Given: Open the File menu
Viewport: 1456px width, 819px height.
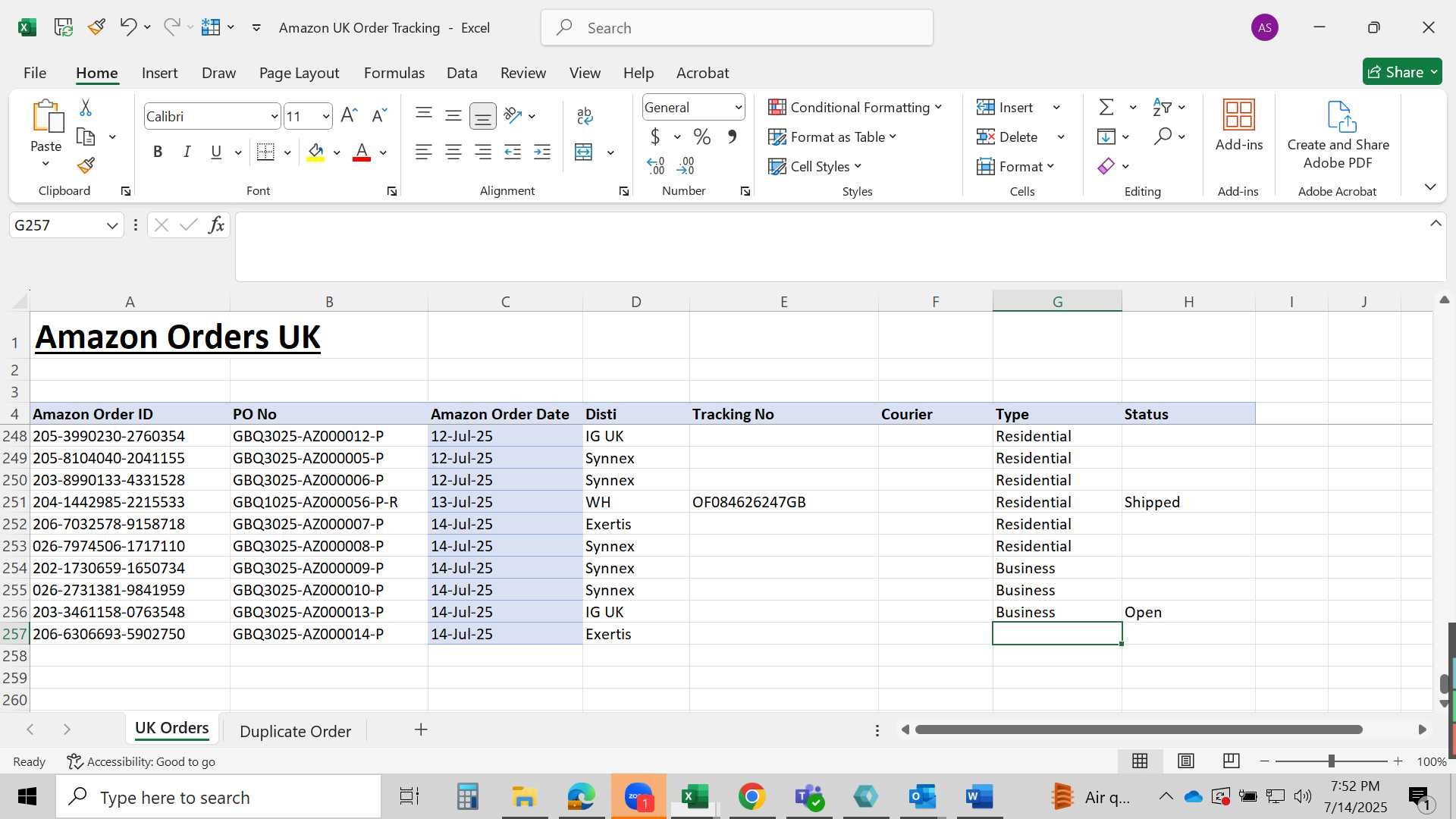Looking at the screenshot, I should tap(35, 73).
